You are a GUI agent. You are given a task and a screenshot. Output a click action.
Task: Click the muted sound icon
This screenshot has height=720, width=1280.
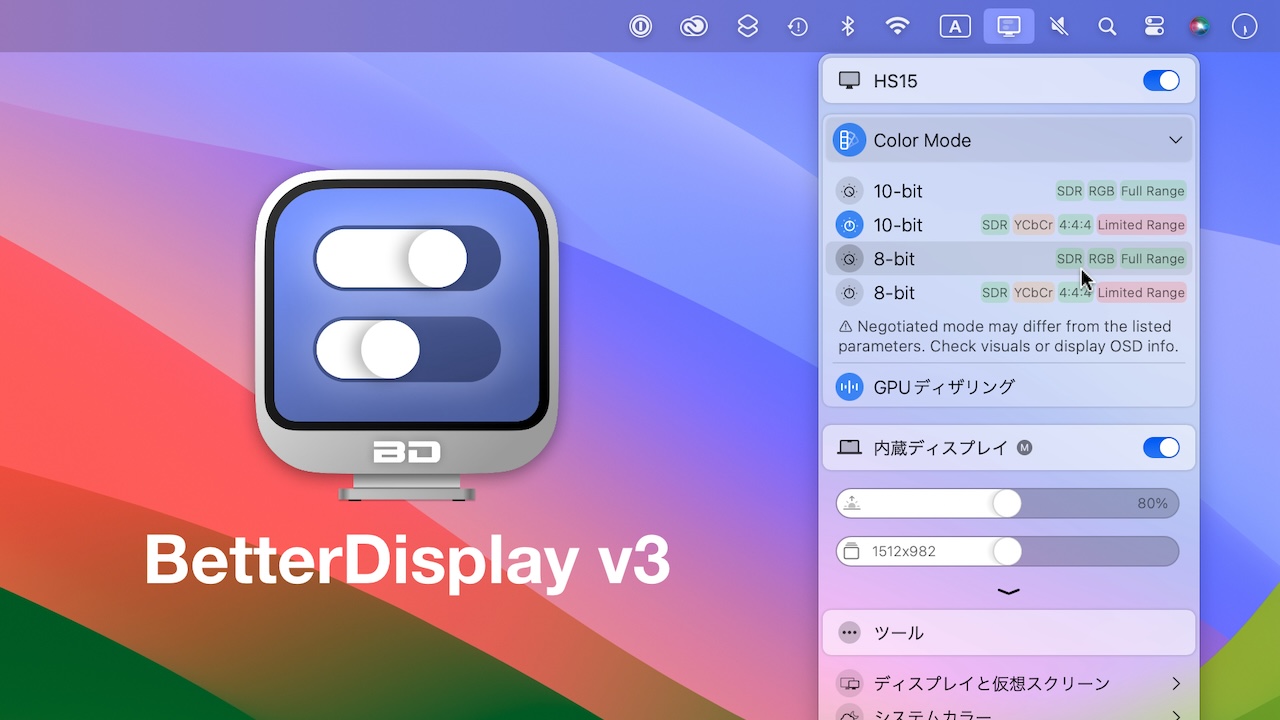tap(1059, 27)
